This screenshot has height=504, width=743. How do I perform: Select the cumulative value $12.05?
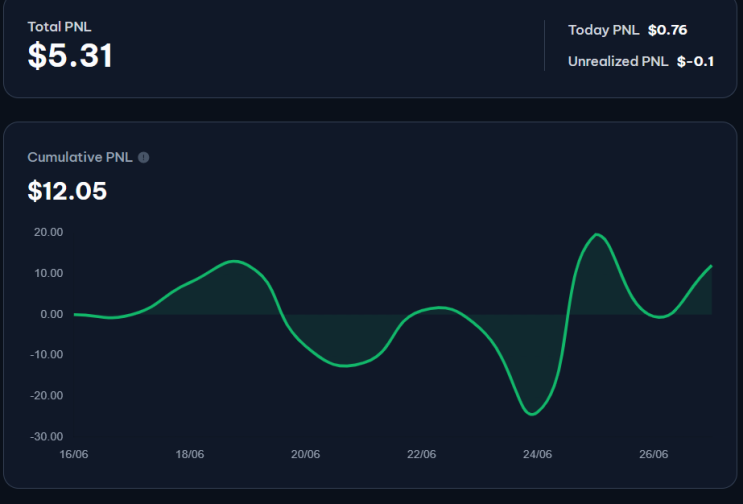[x=67, y=191]
